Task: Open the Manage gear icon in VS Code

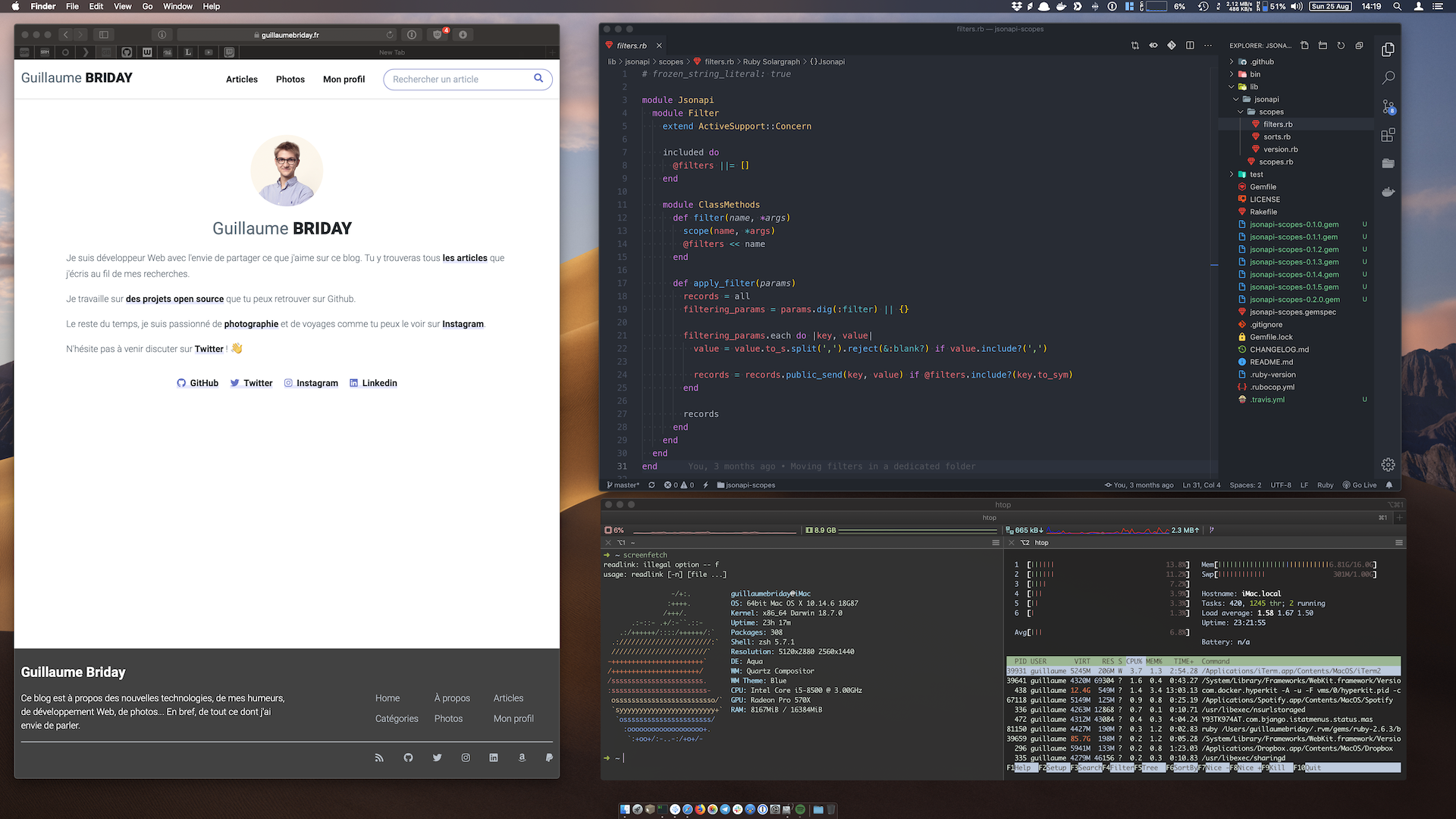Action: coord(1388,464)
